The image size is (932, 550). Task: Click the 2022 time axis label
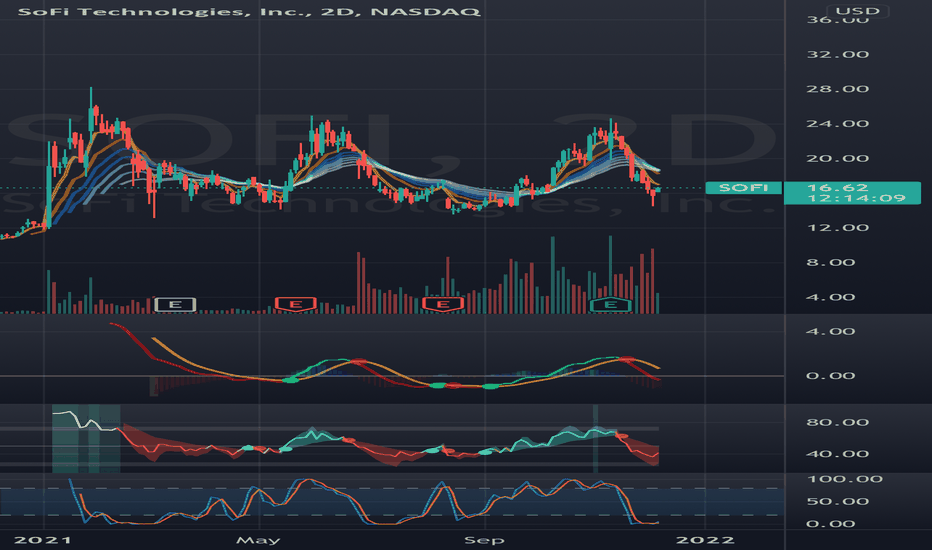pos(705,540)
